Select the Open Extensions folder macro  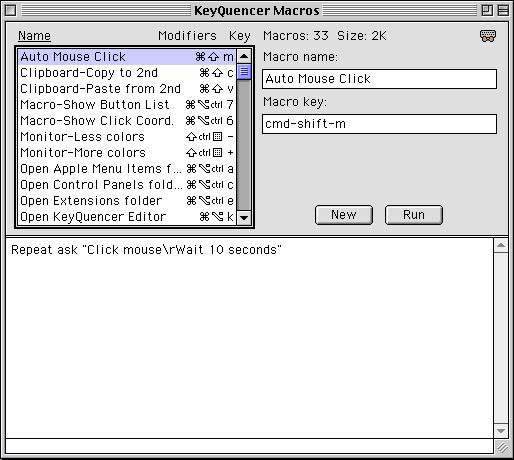point(127,201)
